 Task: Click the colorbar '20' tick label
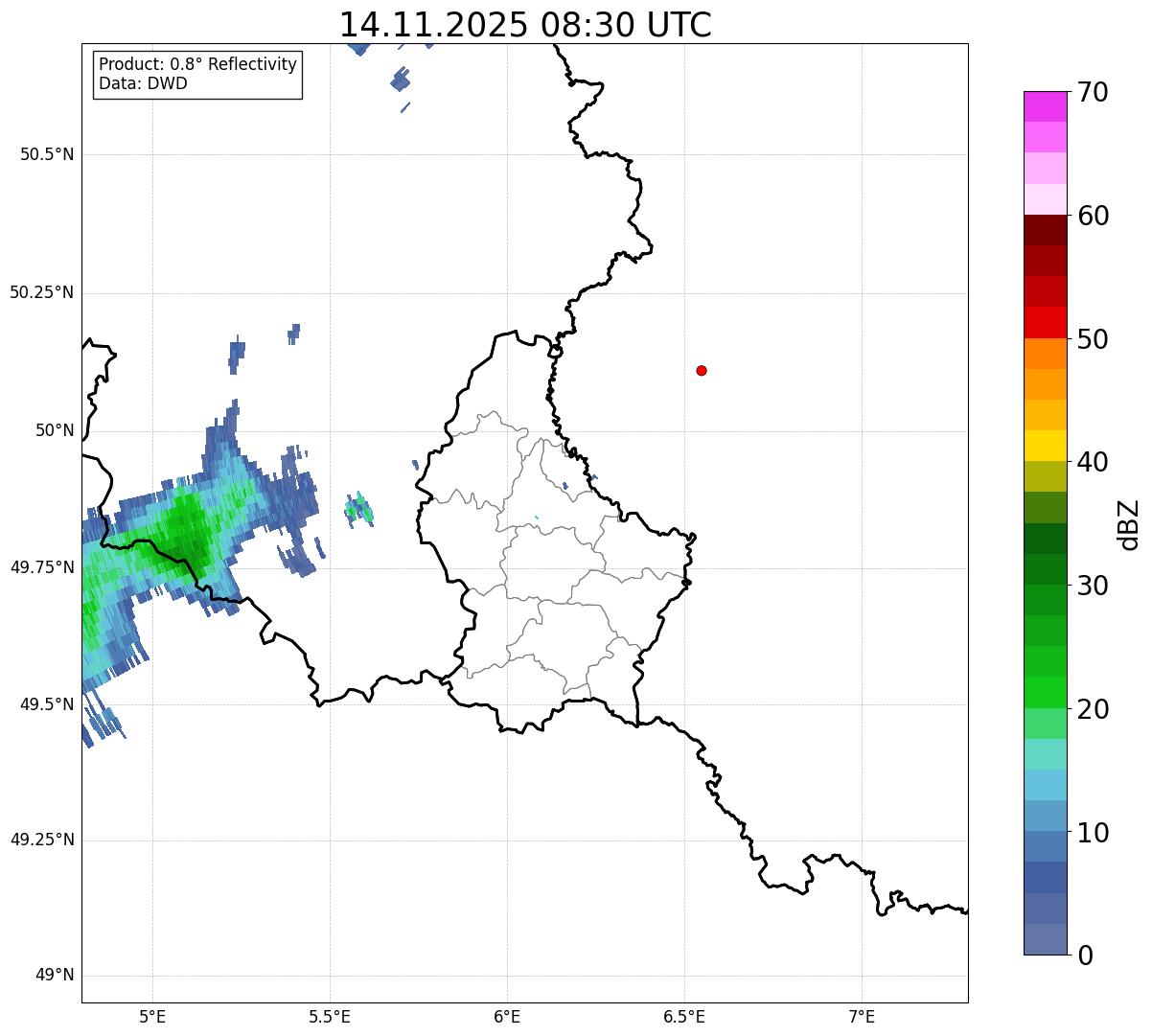[x=1093, y=709]
